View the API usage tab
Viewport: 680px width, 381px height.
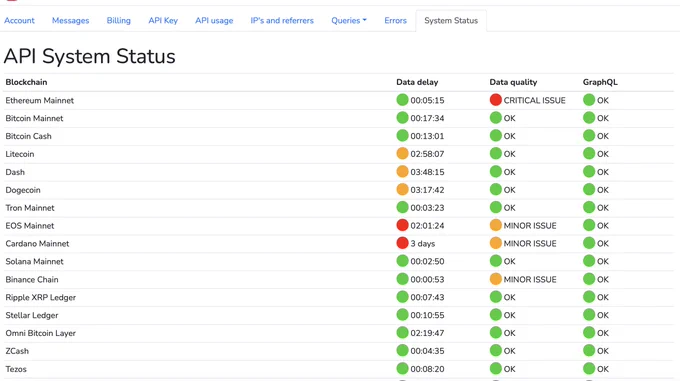click(214, 20)
